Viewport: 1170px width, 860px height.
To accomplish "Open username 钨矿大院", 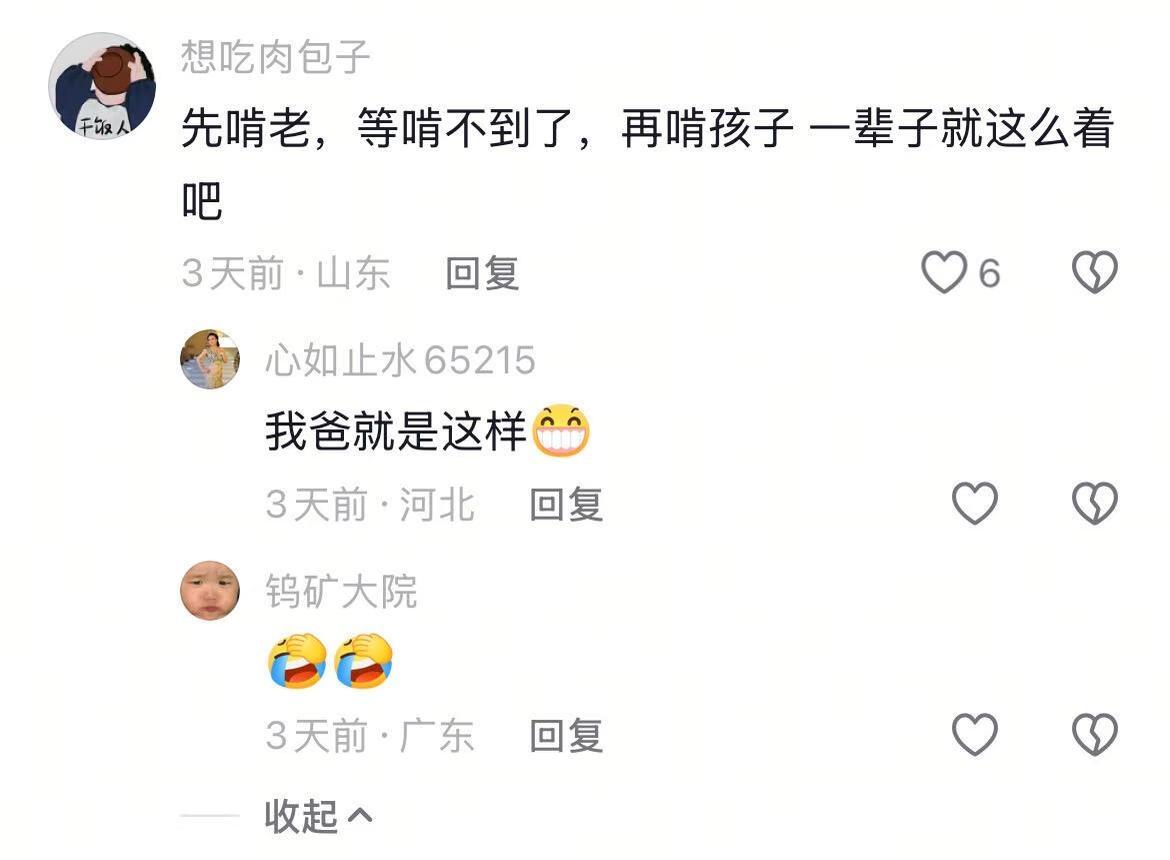I will pos(341,592).
